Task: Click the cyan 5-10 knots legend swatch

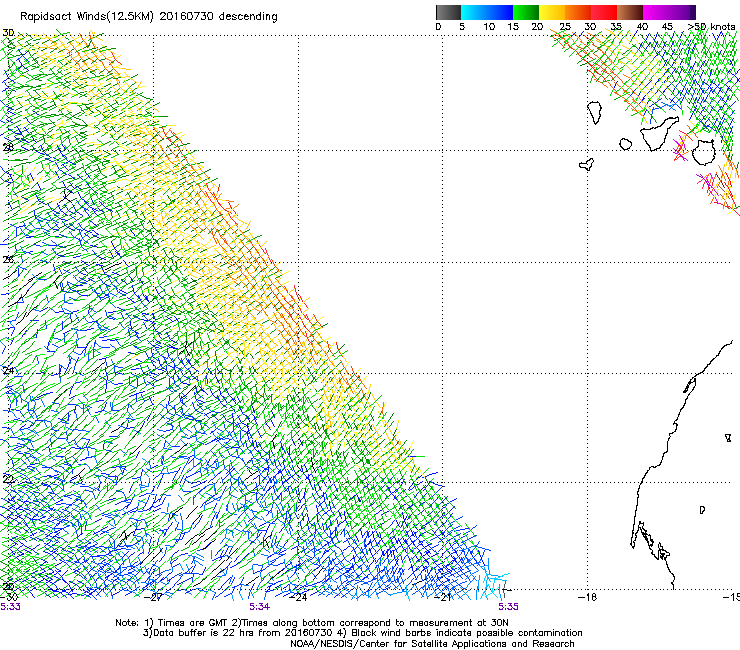Action: [473, 12]
